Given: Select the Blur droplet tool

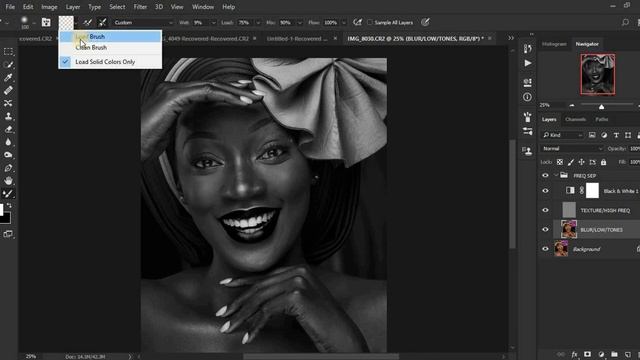Looking at the screenshot, I should click(x=8, y=142).
